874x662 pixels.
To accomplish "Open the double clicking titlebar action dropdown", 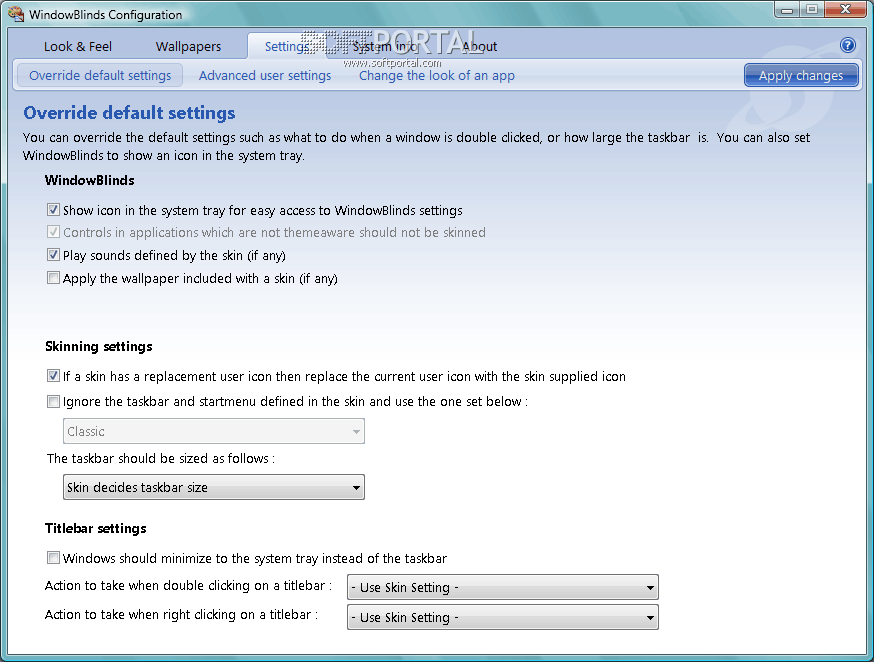I will pos(502,587).
